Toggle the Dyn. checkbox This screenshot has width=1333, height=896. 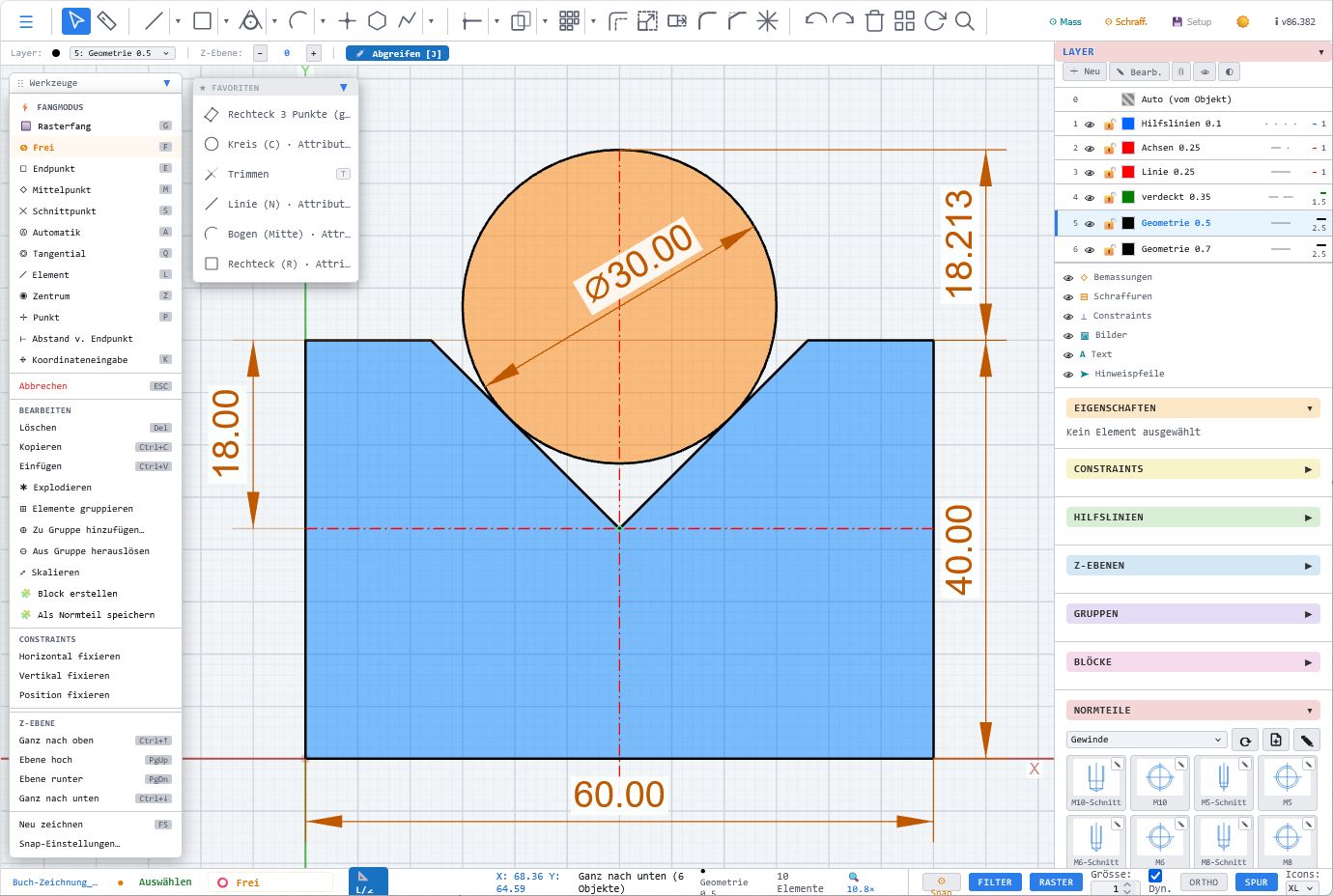[1154, 876]
